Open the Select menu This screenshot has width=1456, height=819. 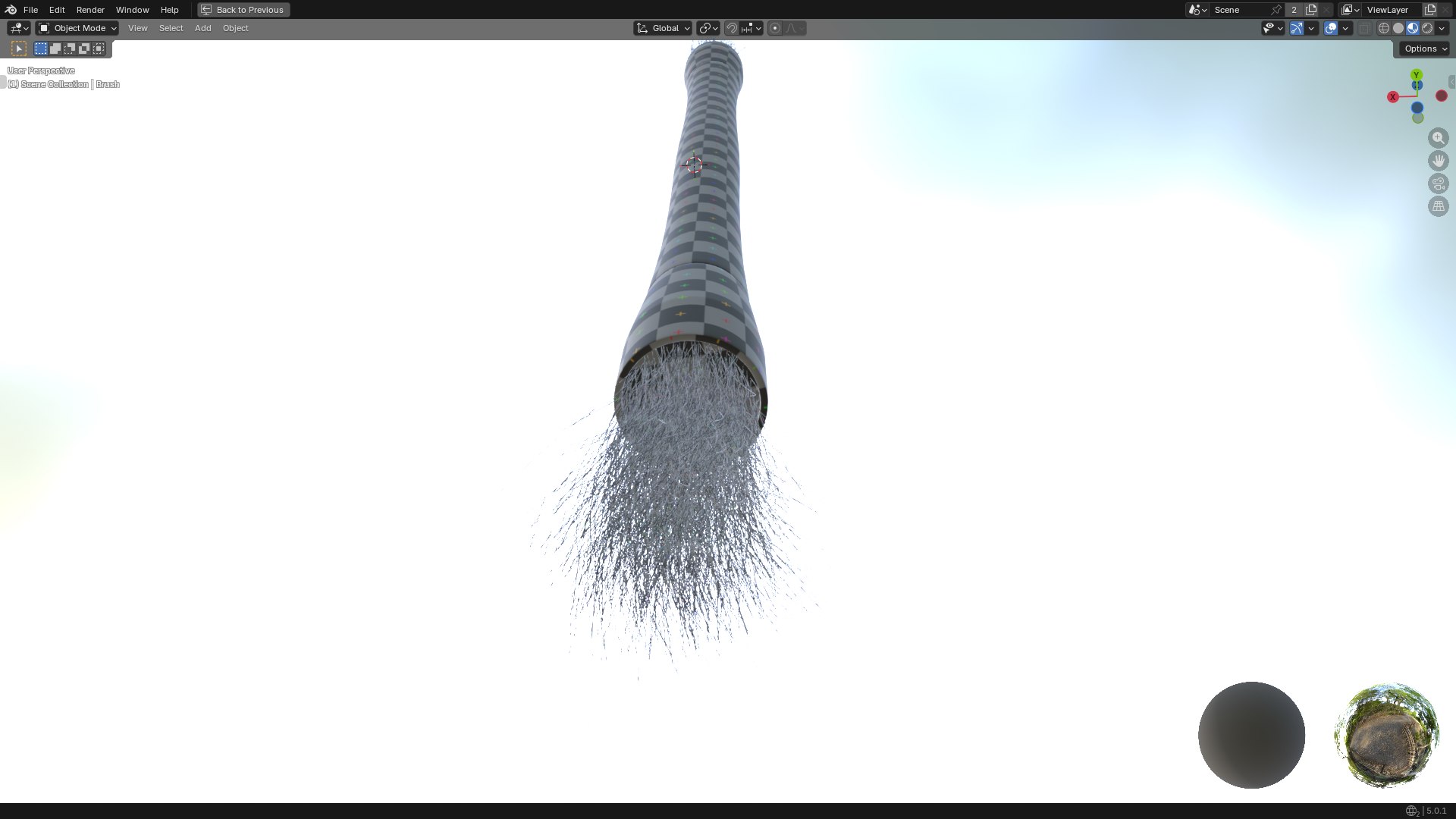pos(171,28)
